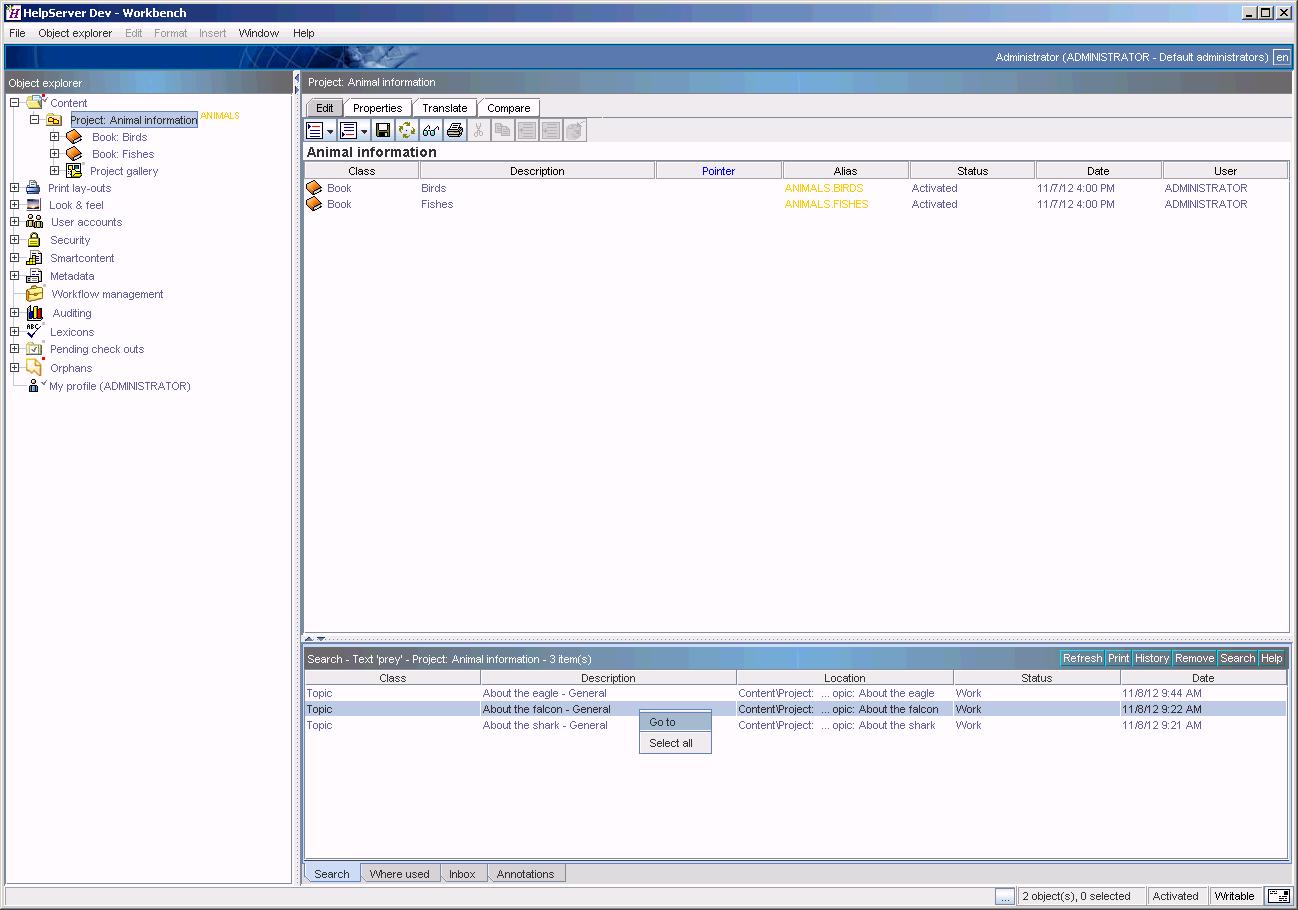
Task: Collapse the Project: Animal information node
Action: click(x=34, y=120)
